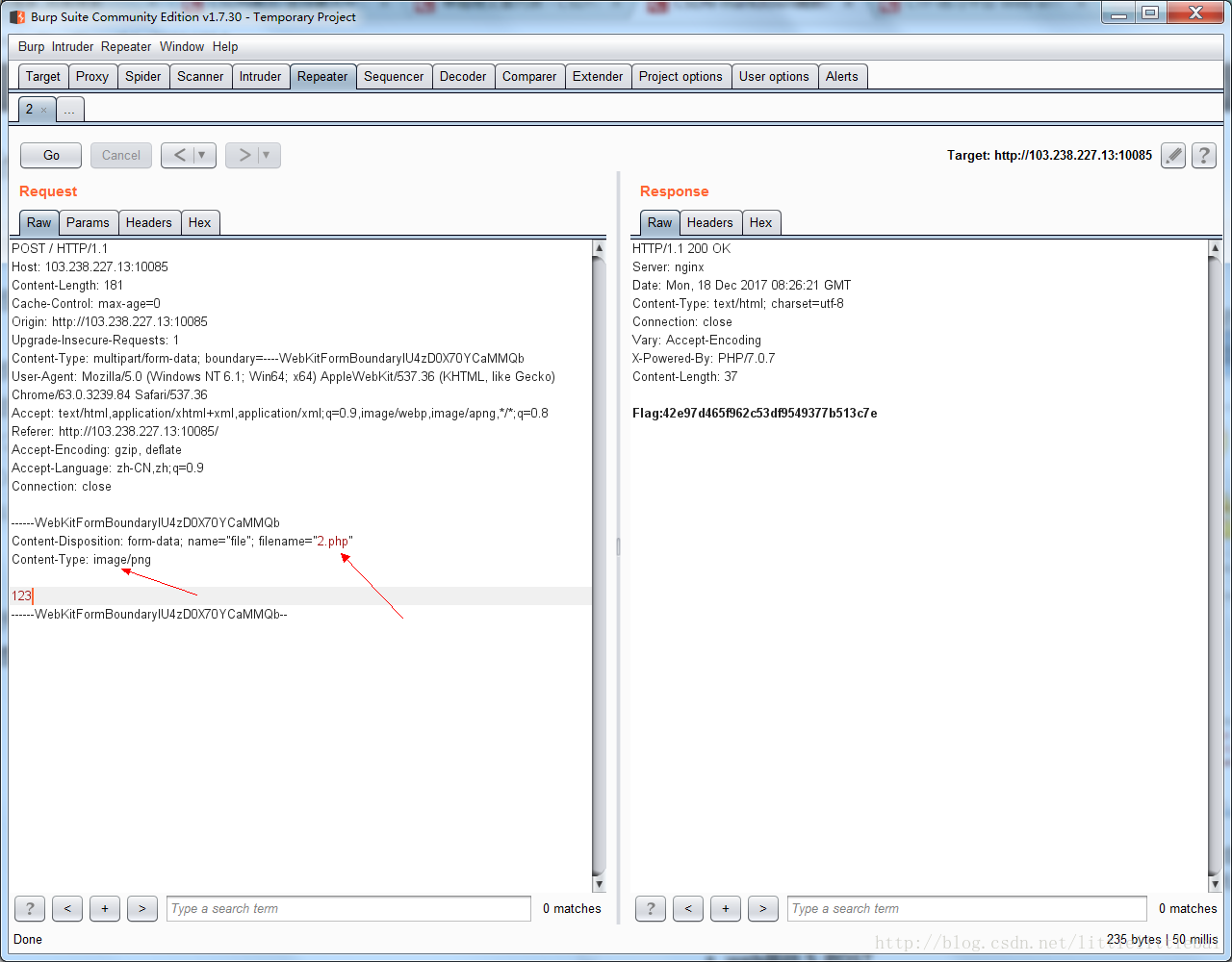Click request search help button
Image resolution: width=1232 pixels, height=962 pixels.
click(30, 908)
